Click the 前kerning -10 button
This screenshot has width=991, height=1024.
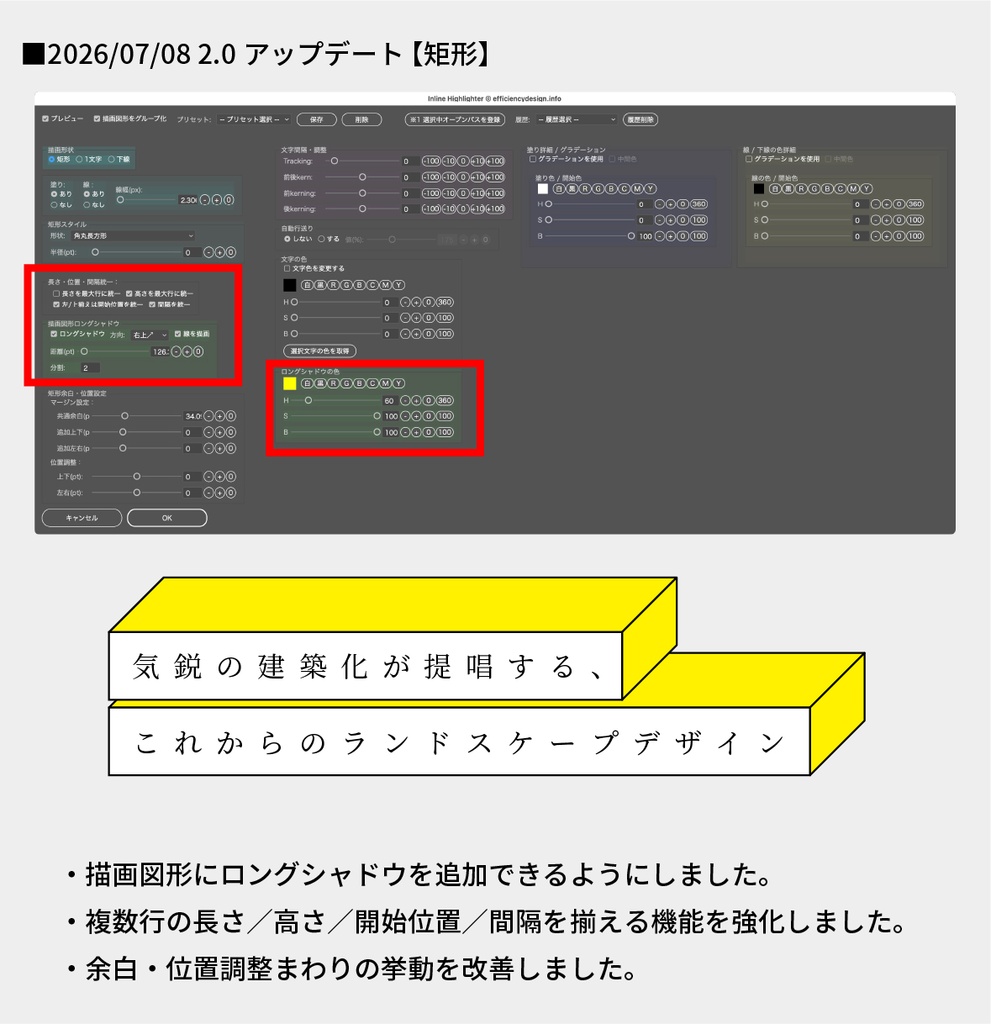[x=449, y=193]
